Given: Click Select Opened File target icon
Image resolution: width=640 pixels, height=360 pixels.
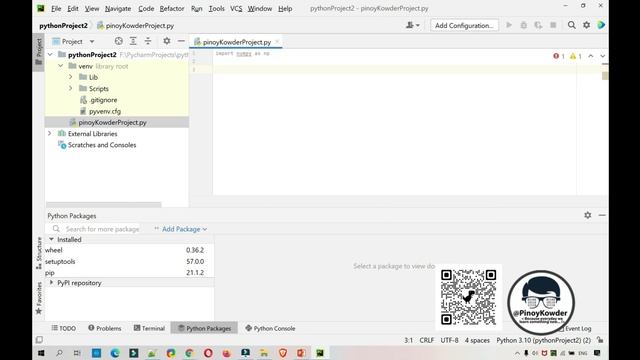Looking at the screenshot, I should [x=118, y=41].
